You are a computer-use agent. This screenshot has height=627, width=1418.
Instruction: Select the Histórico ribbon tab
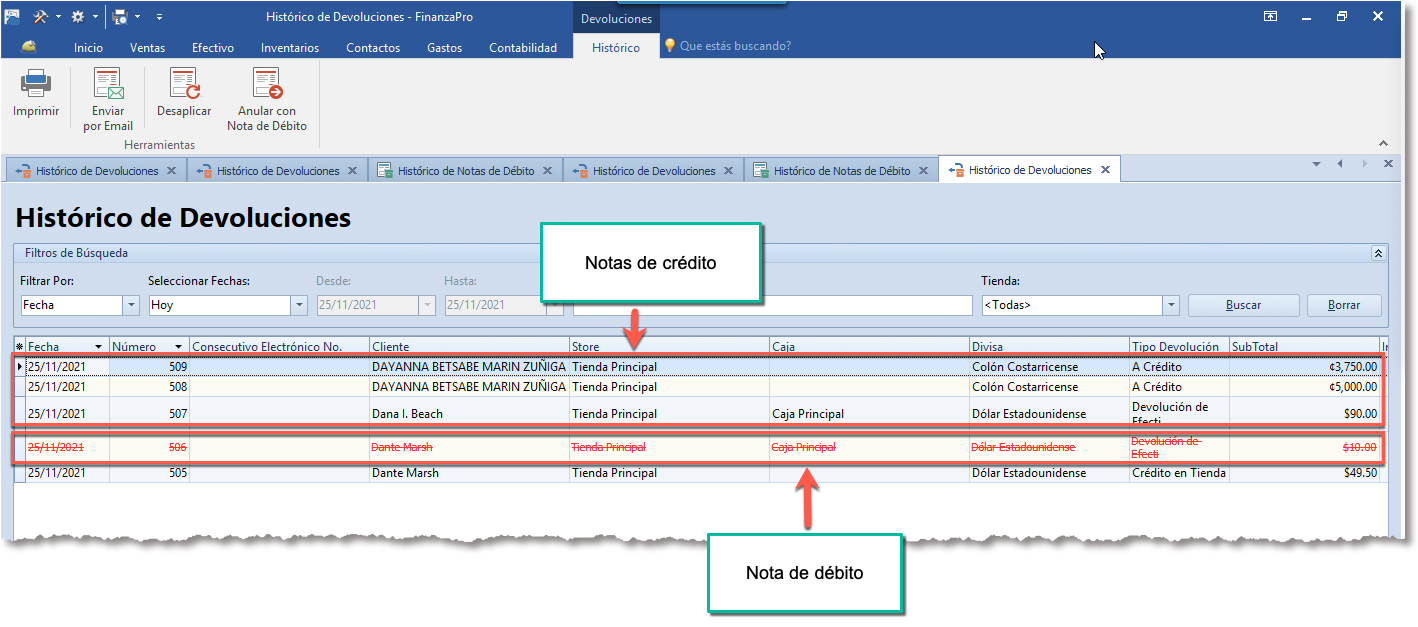(x=616, y=47)
